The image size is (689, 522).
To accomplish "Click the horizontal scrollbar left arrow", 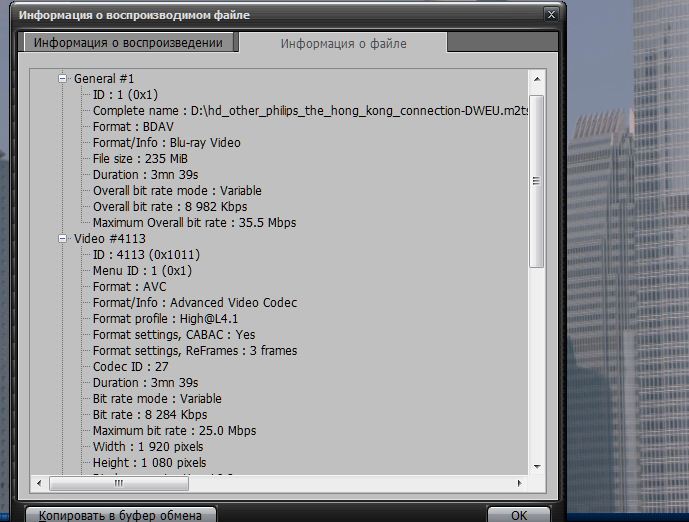I will point(40,482).
